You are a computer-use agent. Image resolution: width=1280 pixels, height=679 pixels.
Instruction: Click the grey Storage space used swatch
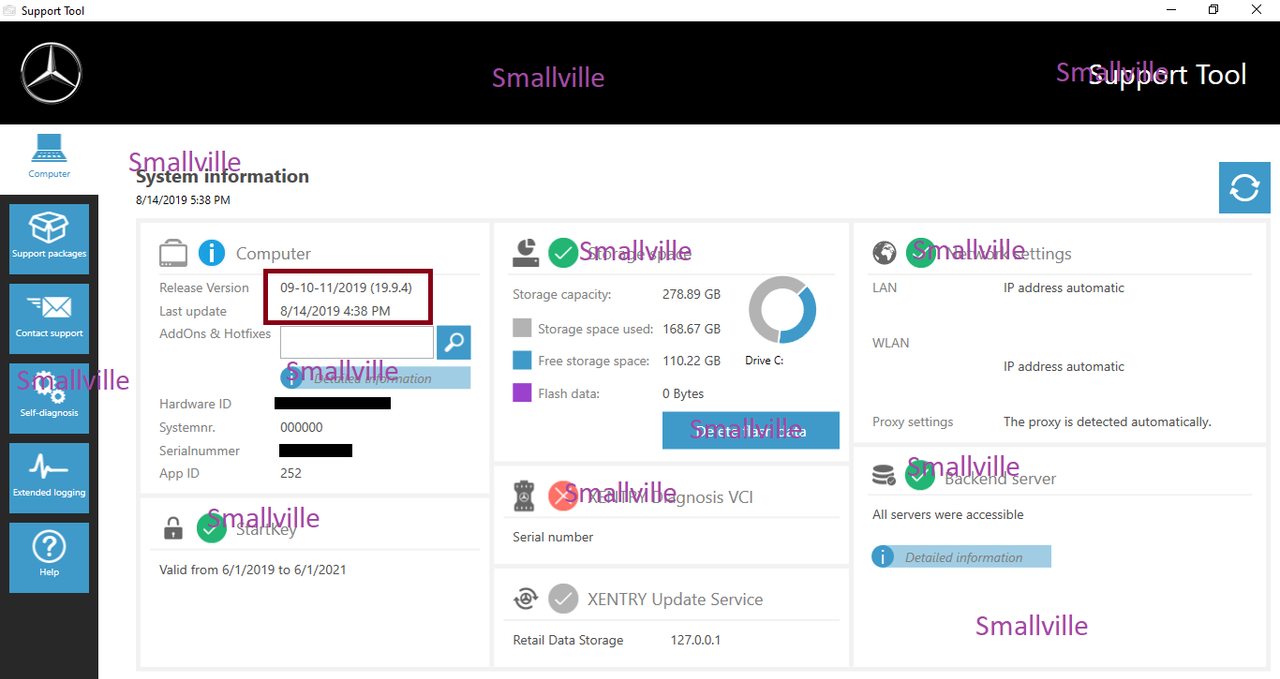(522, 328)
